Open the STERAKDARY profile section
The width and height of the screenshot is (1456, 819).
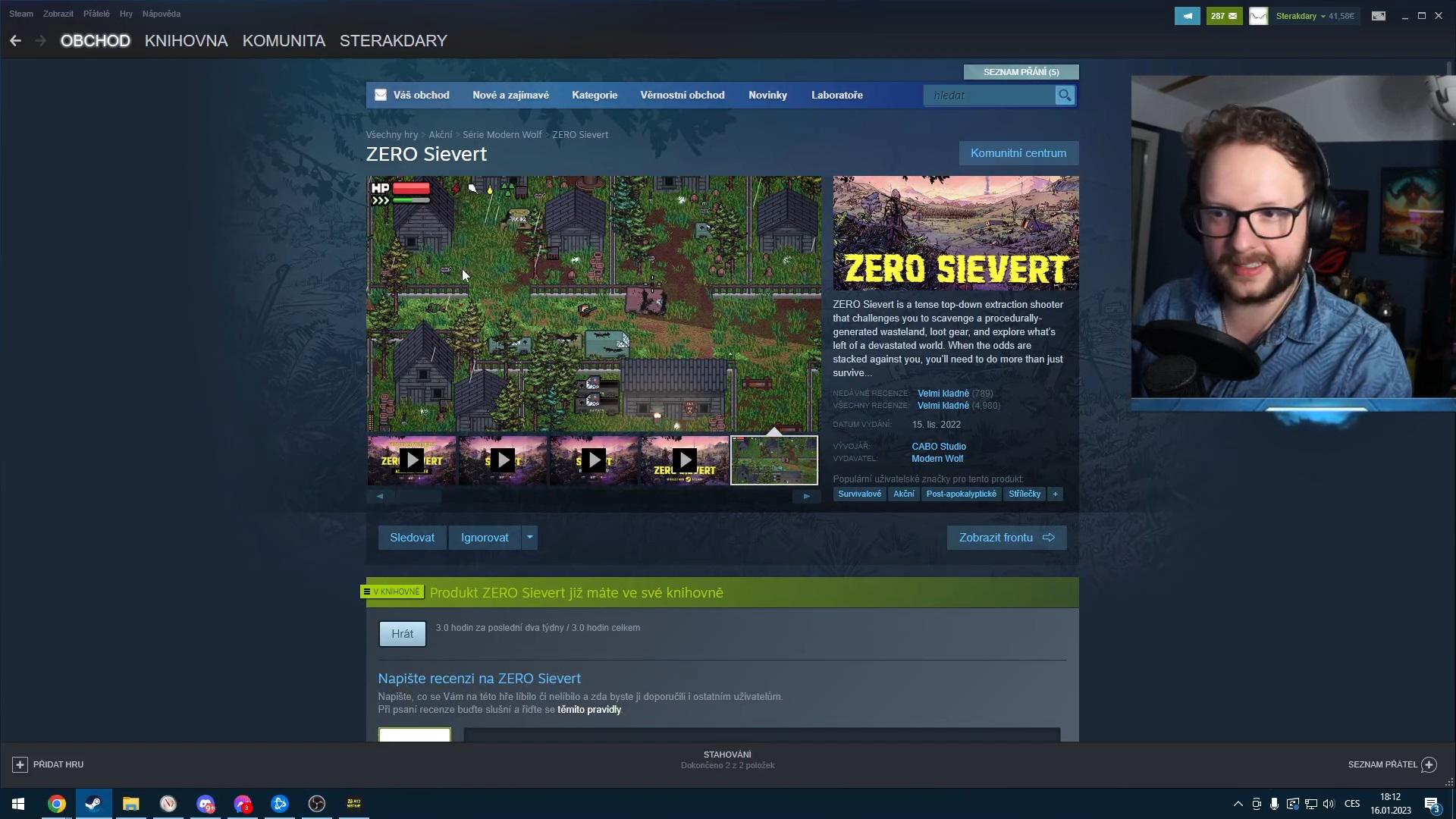point(393,41)
